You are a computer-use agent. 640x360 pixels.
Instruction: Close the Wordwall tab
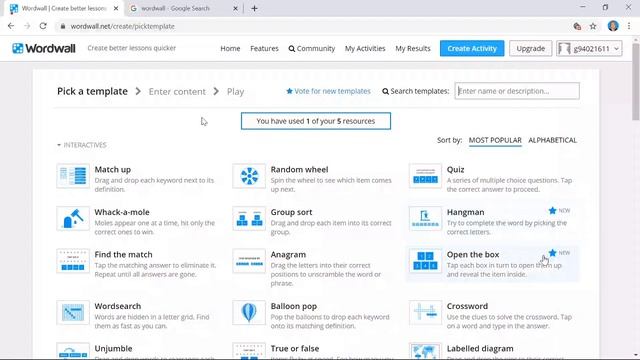pos(116,8)
